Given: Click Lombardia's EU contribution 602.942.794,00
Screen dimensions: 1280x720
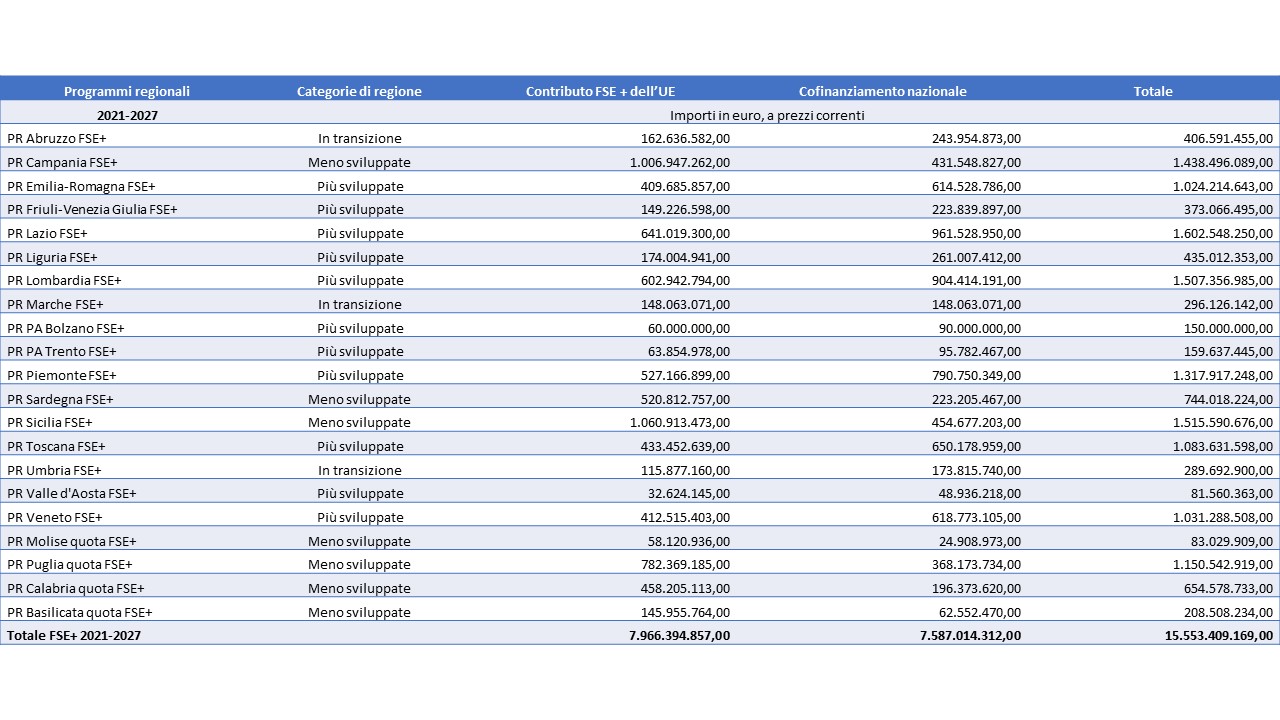Looking at the screenshot, I should [x=685, y=280].
